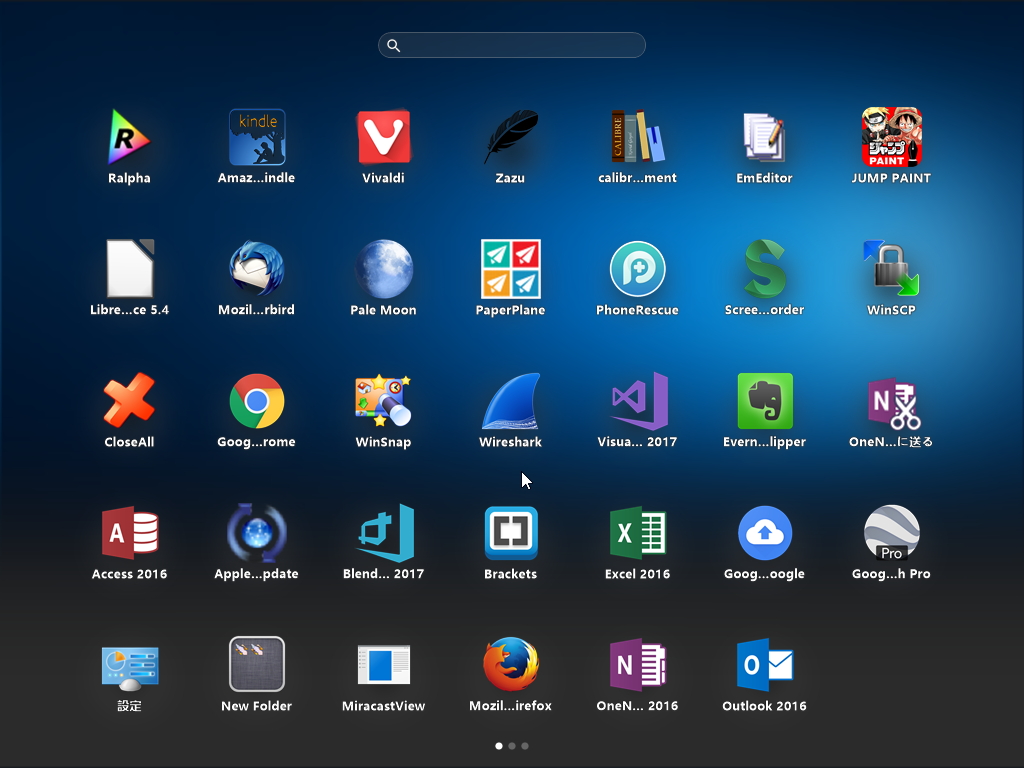Open the Ralpha app icon

click(129, 136)
